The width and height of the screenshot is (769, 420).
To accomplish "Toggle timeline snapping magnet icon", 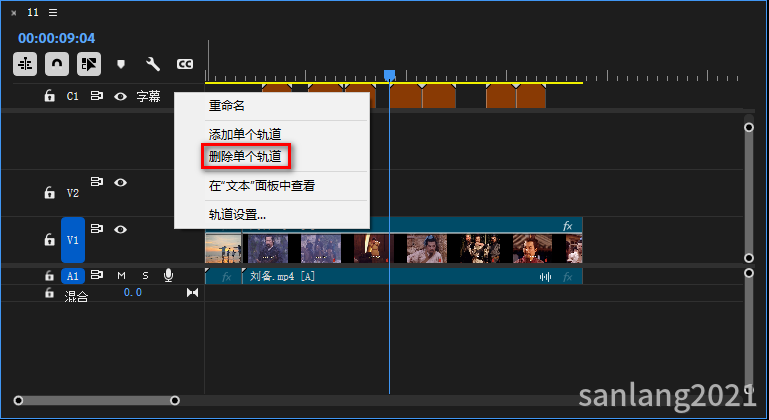I will 57,64.
